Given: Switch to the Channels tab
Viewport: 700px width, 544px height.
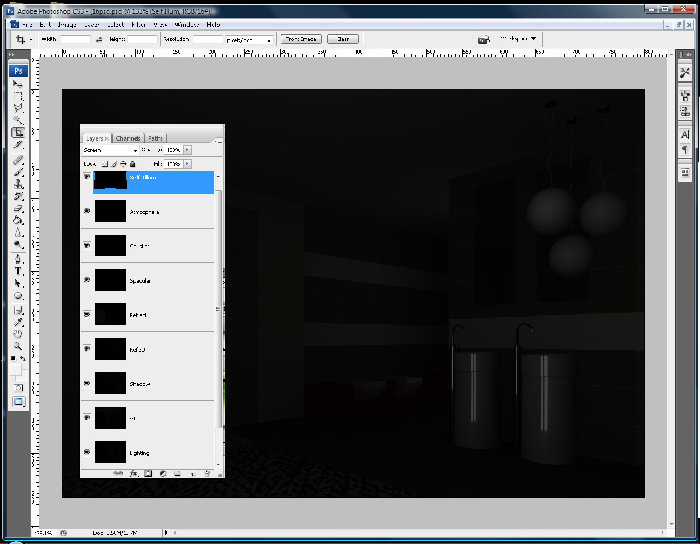Looking at the screenshot, I should coord(128,138).
